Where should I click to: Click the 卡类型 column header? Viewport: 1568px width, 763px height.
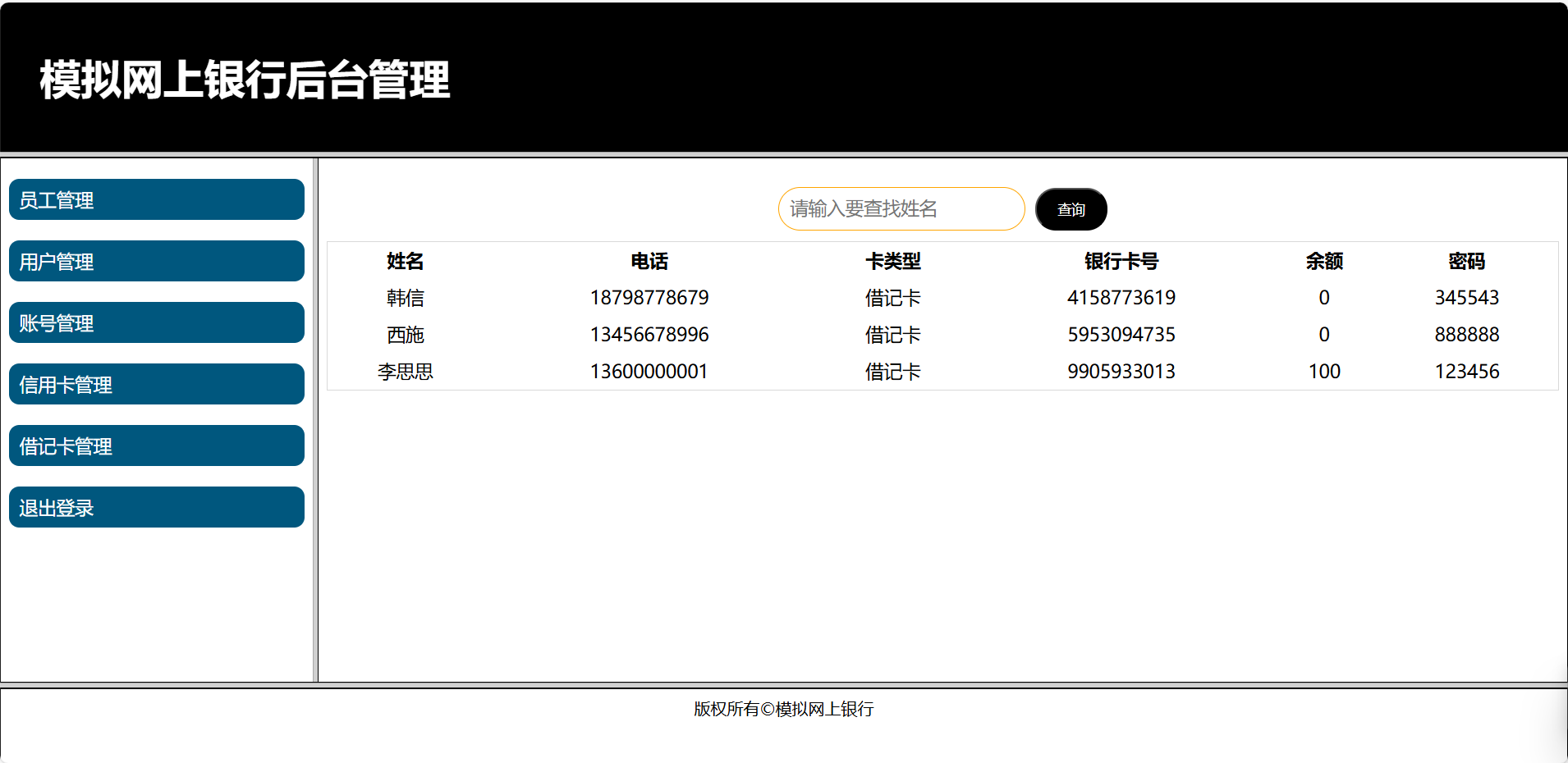point(892,261)
